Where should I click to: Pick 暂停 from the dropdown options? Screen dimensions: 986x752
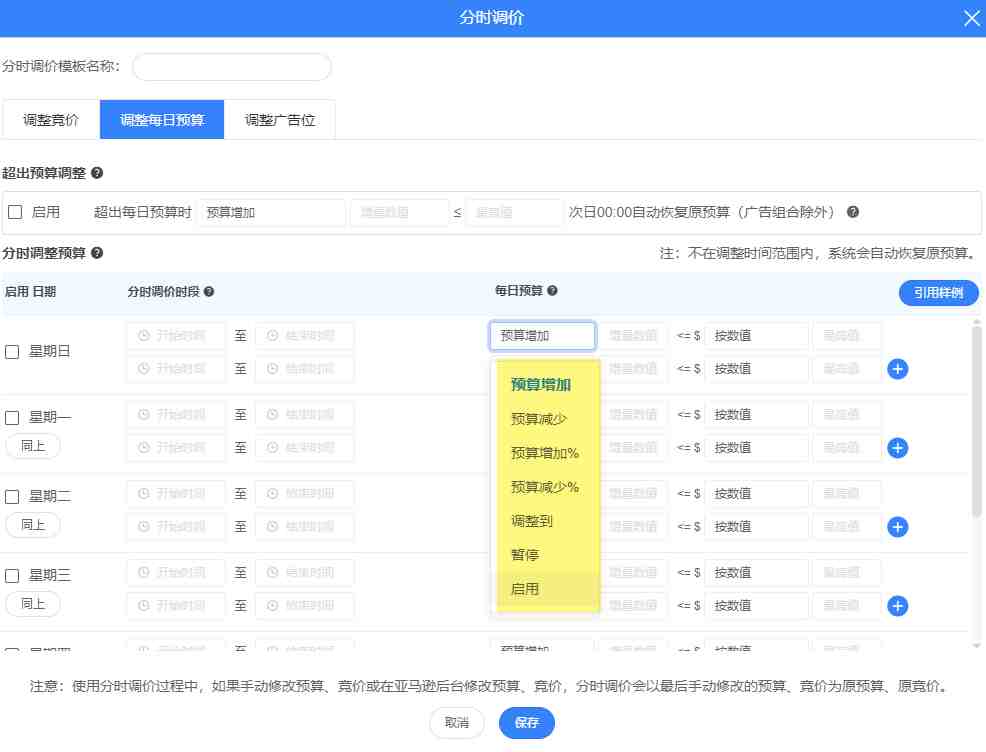tap(548, 555)
